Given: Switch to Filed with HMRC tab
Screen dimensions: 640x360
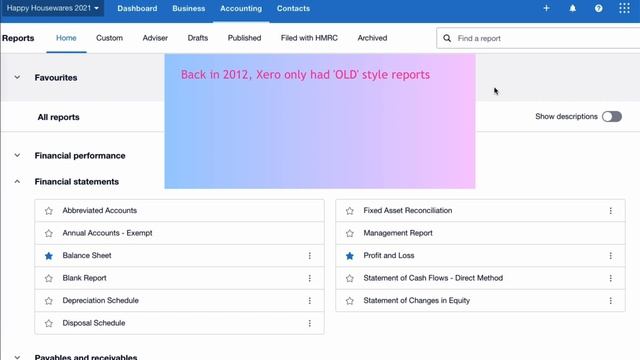Looking at the screenshot, I should tap(309, 38).
